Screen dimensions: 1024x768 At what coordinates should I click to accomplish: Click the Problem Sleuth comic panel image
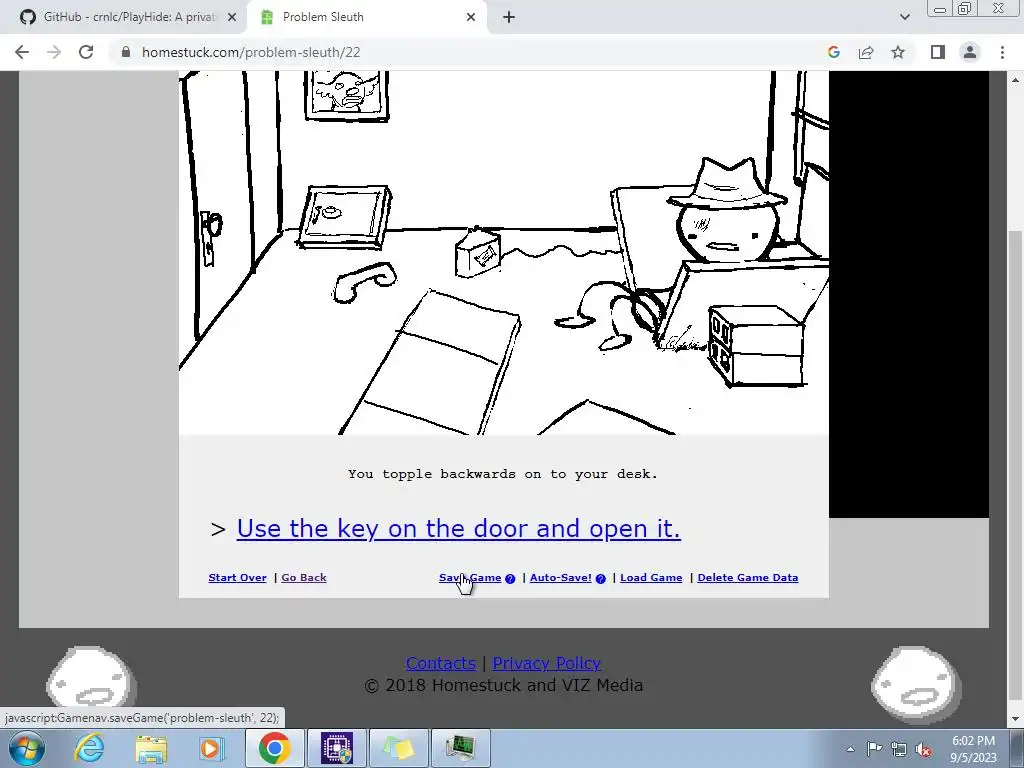(504, 253)
